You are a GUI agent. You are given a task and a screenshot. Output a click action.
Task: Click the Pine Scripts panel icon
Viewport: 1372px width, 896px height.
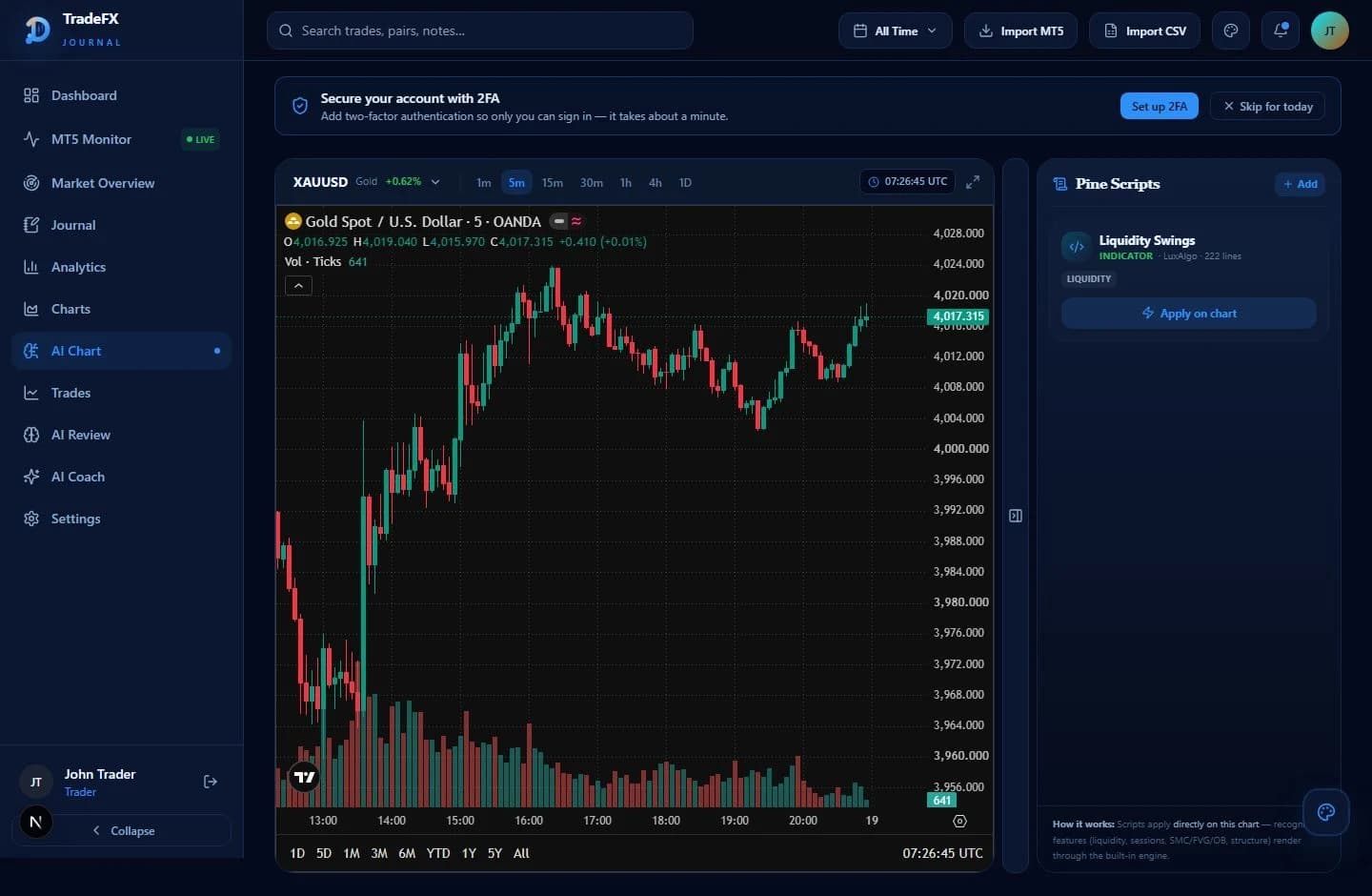pyautogui.click(x=1060, y=184)
